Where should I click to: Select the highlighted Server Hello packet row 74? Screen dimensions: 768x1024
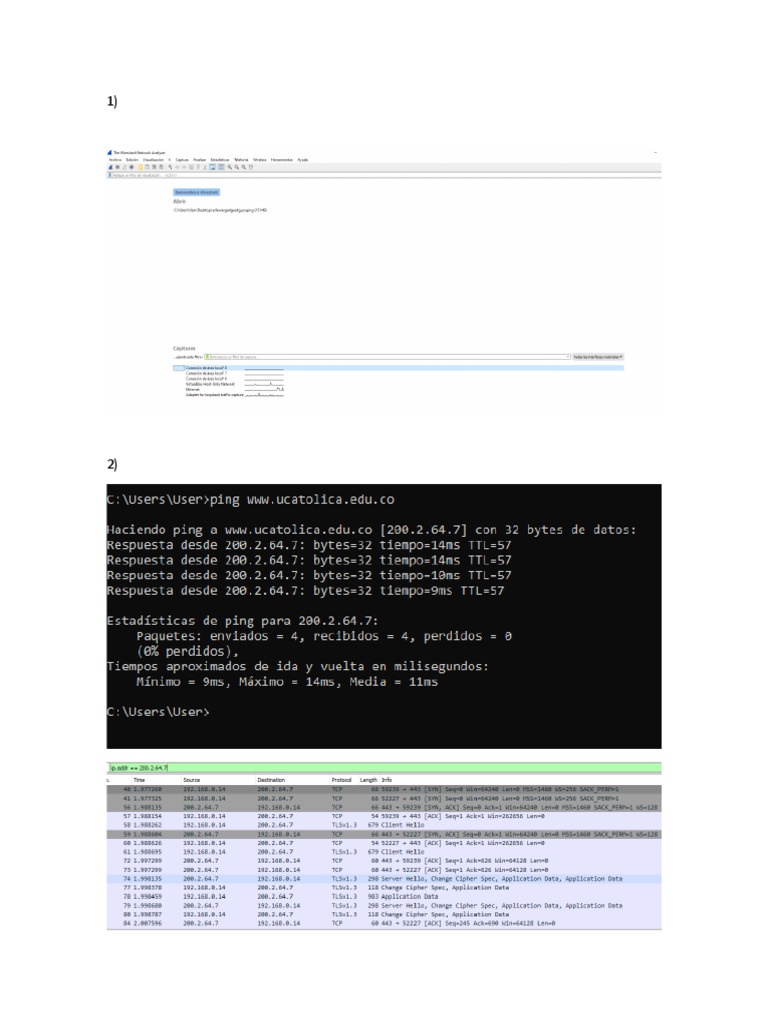click(384, 879)
